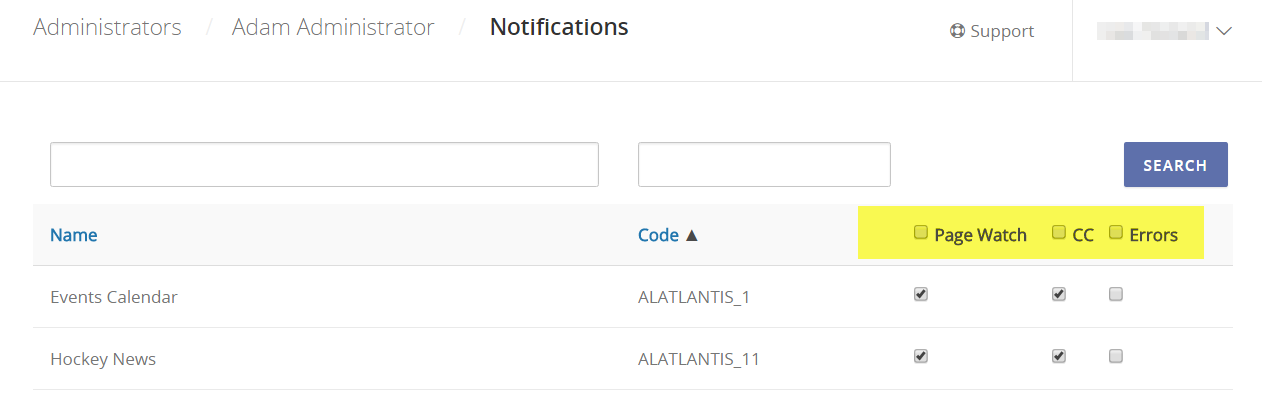1262x399 pixels.
Task: Toggle the Errors header checkbox
Action: [x=1116, y=233]
